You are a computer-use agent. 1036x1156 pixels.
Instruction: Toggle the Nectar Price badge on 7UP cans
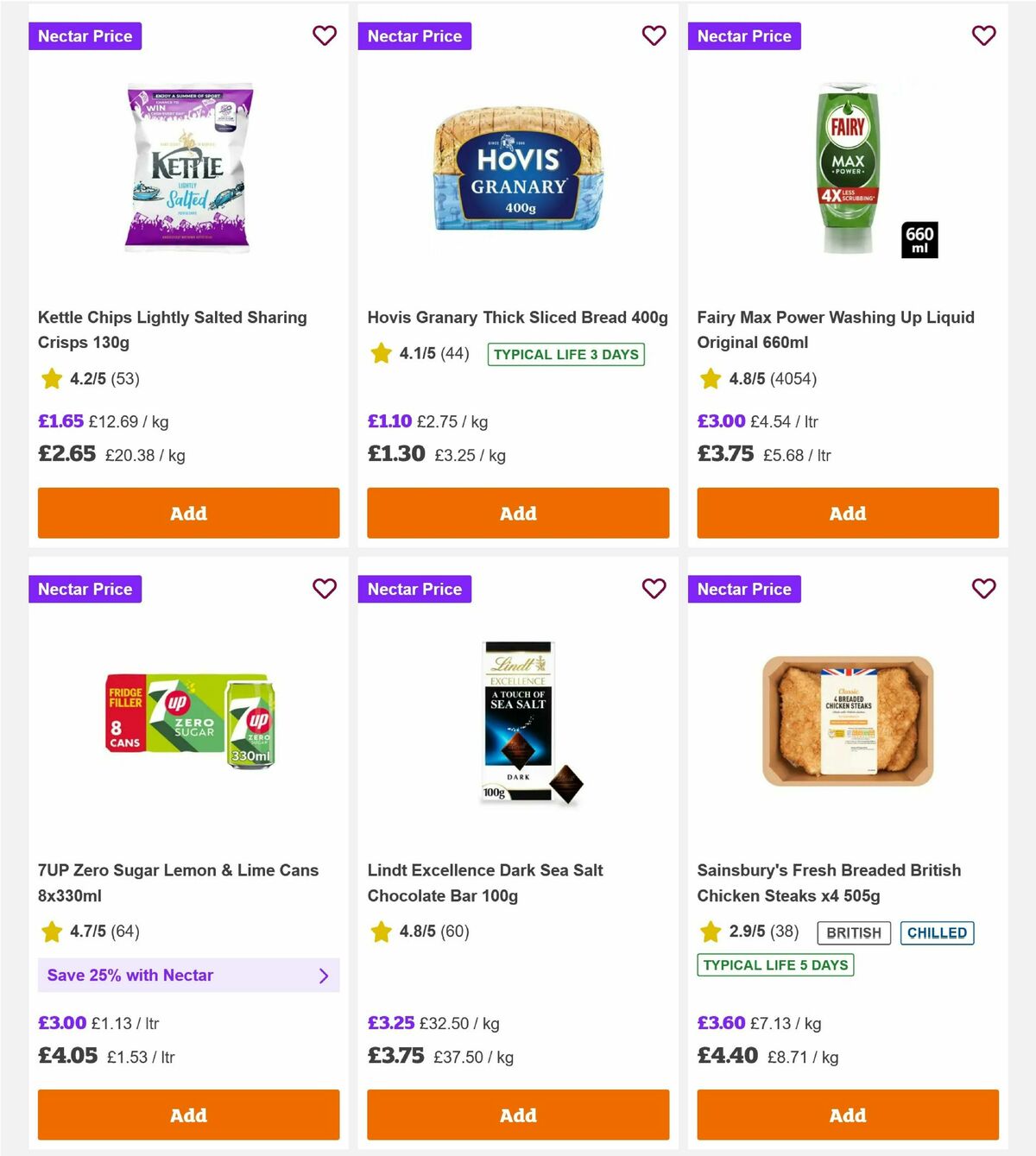tap(85, 589)
